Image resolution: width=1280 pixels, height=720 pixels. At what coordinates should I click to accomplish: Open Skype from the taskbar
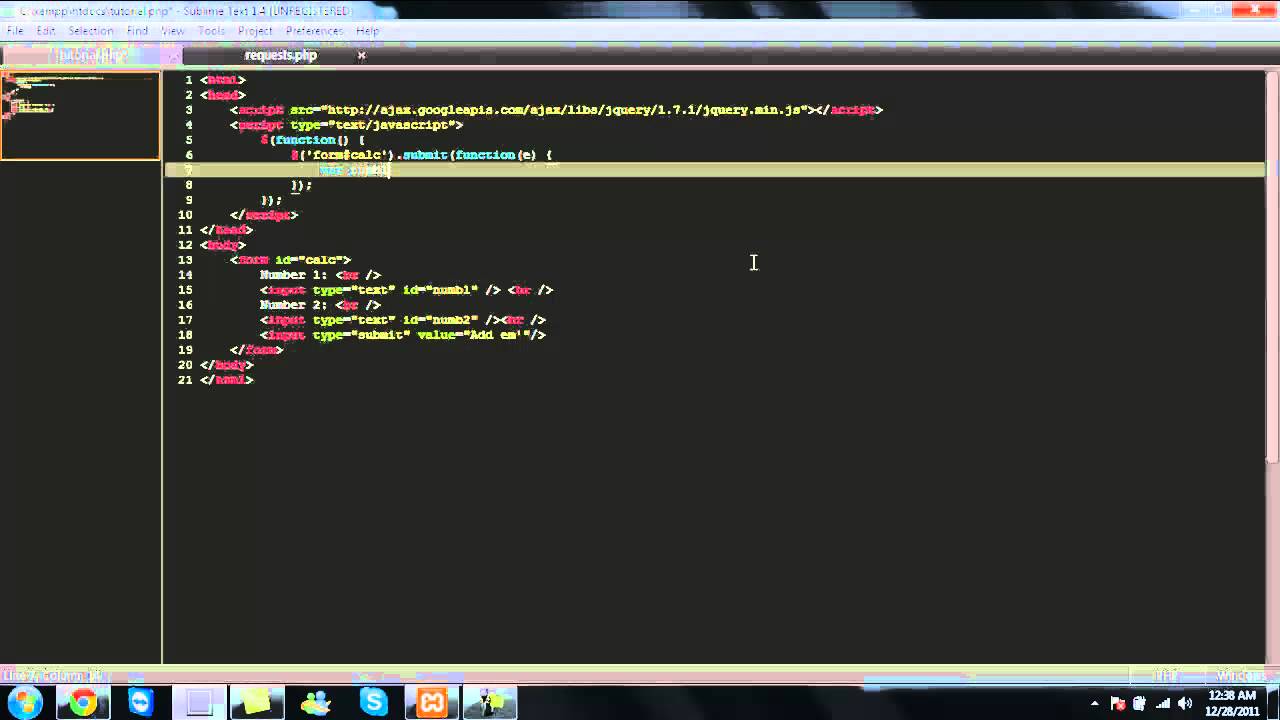[373, 702]
